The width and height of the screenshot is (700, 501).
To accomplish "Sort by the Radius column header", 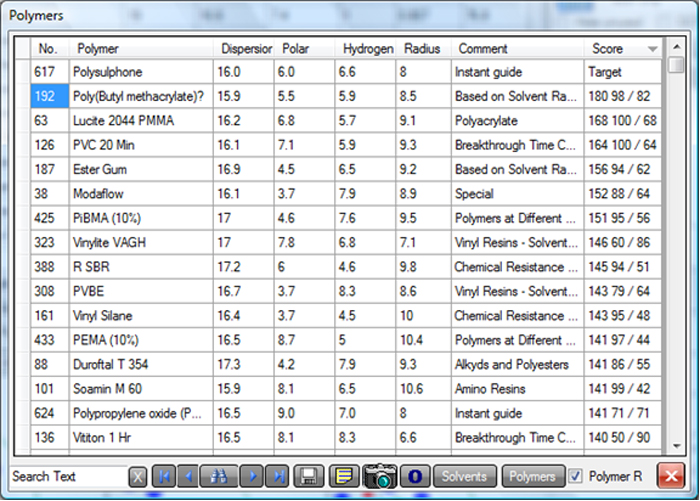I will [423, 48].
